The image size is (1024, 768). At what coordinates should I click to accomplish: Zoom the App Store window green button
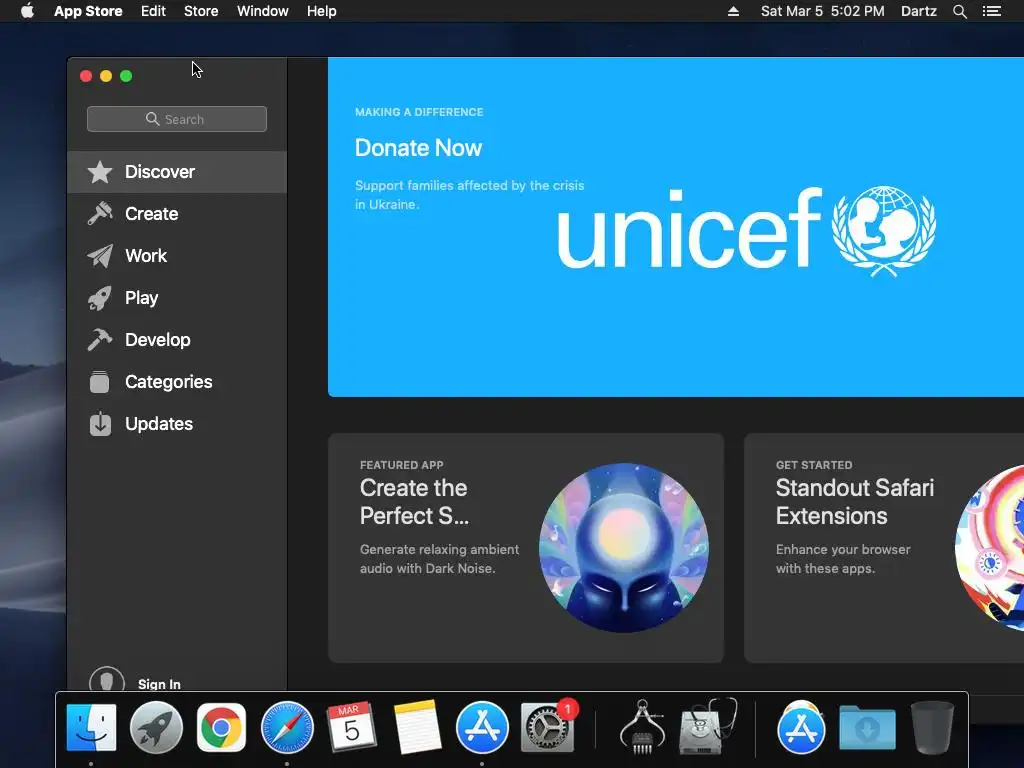click(126, 76)
